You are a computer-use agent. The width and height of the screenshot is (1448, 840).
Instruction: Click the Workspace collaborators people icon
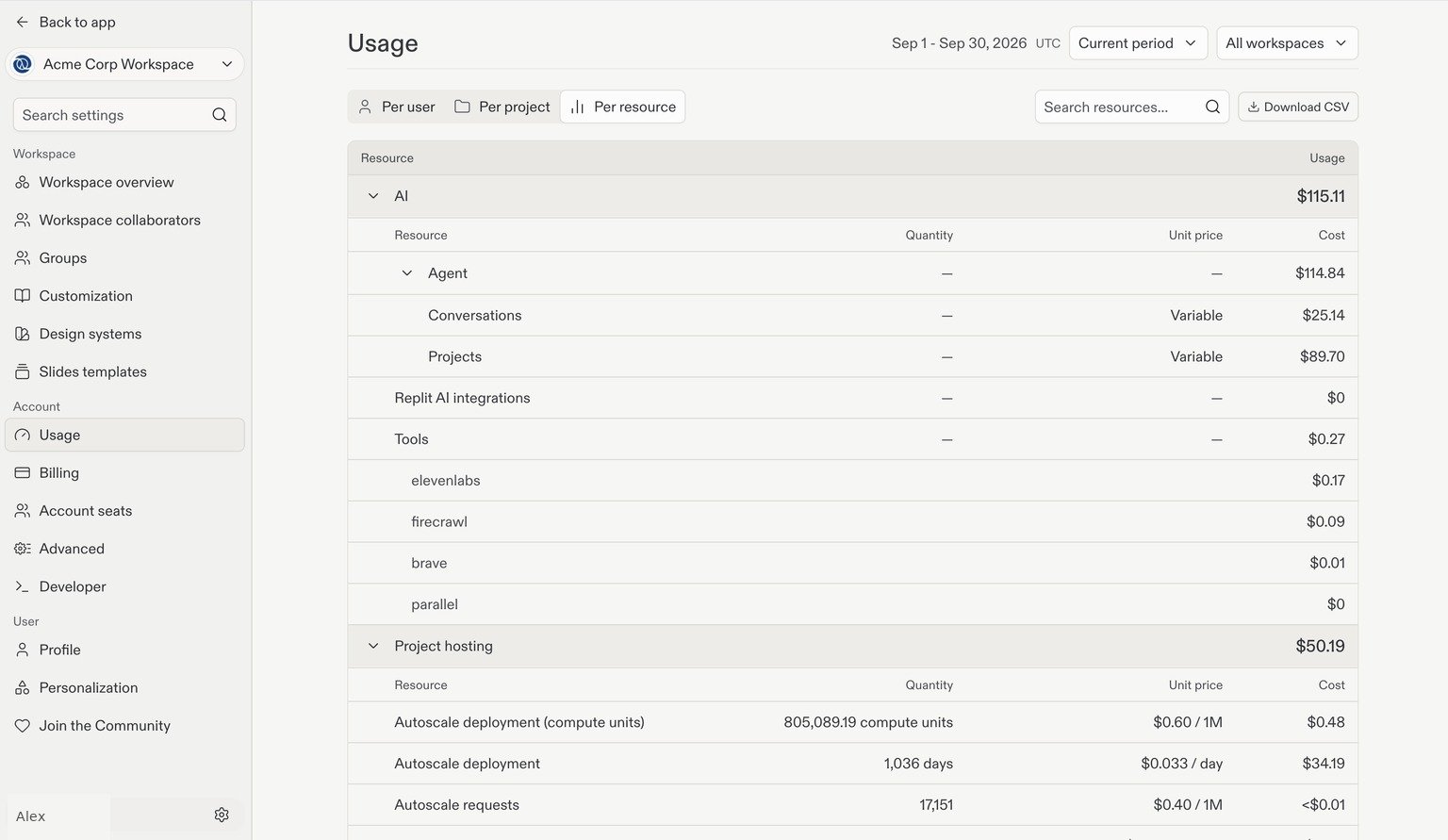23,220
